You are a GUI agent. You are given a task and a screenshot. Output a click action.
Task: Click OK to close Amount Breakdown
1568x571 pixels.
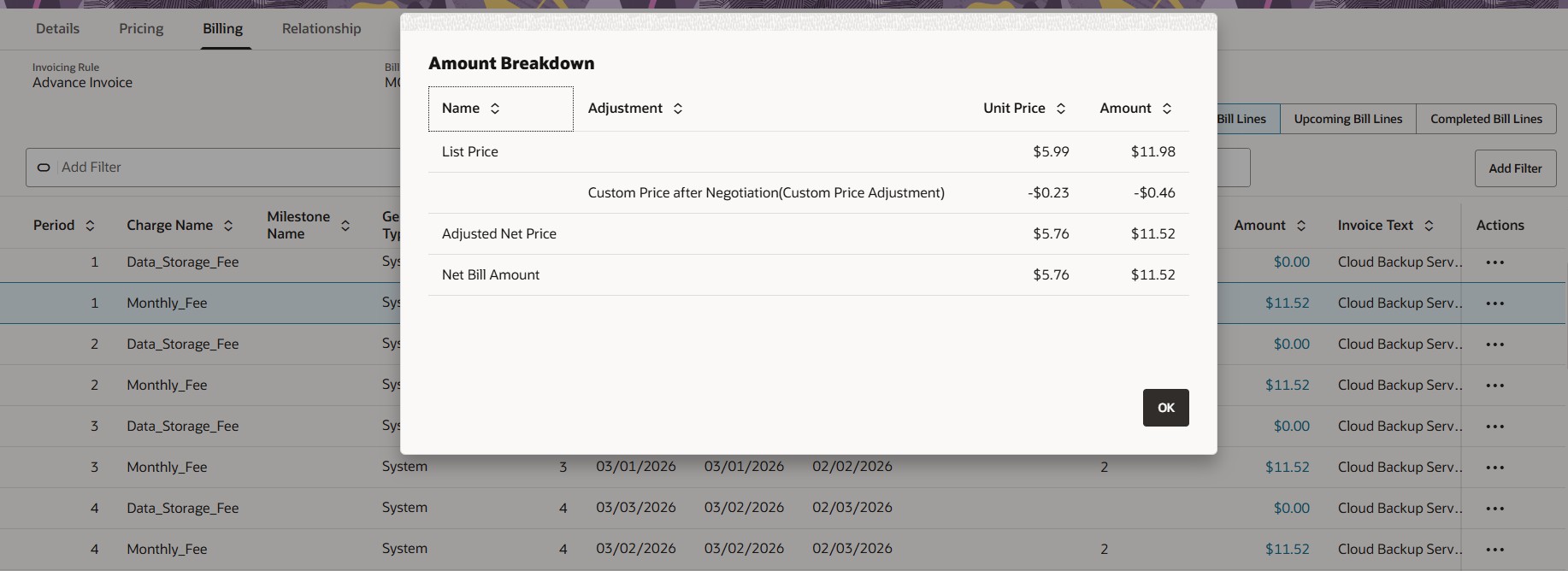click(1166, 408)
